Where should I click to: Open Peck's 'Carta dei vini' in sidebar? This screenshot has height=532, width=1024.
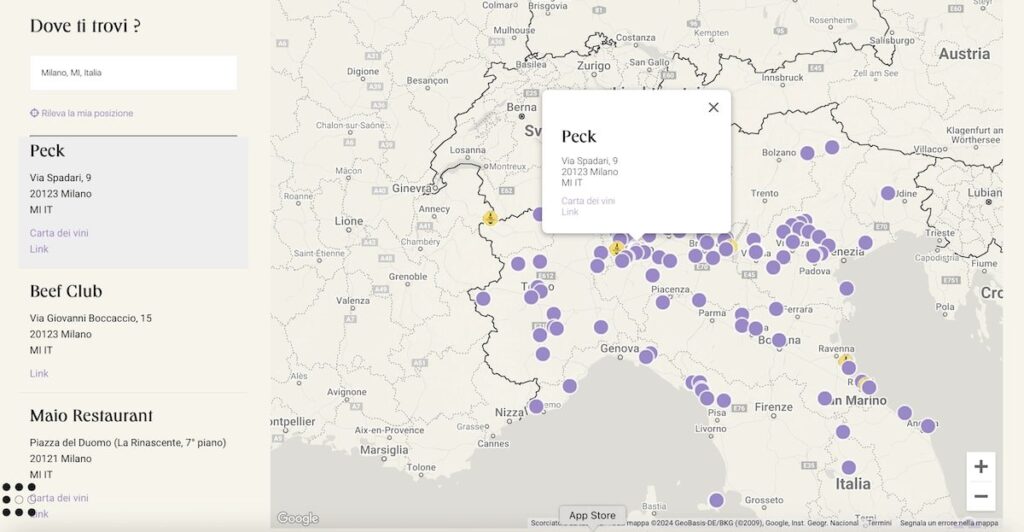[59, 233]
